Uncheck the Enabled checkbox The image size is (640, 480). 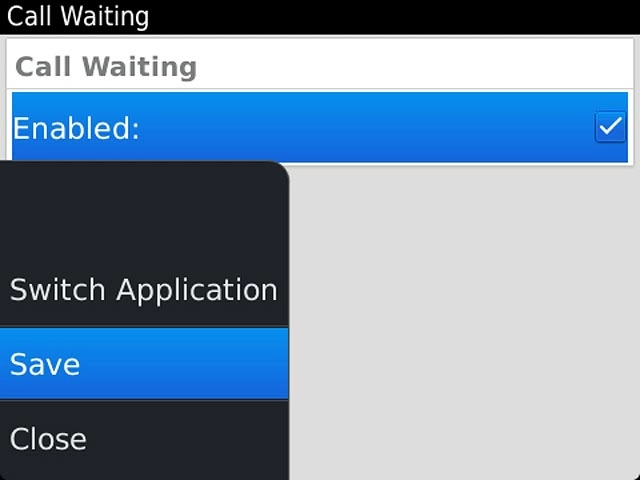click(x=610, y=127)
